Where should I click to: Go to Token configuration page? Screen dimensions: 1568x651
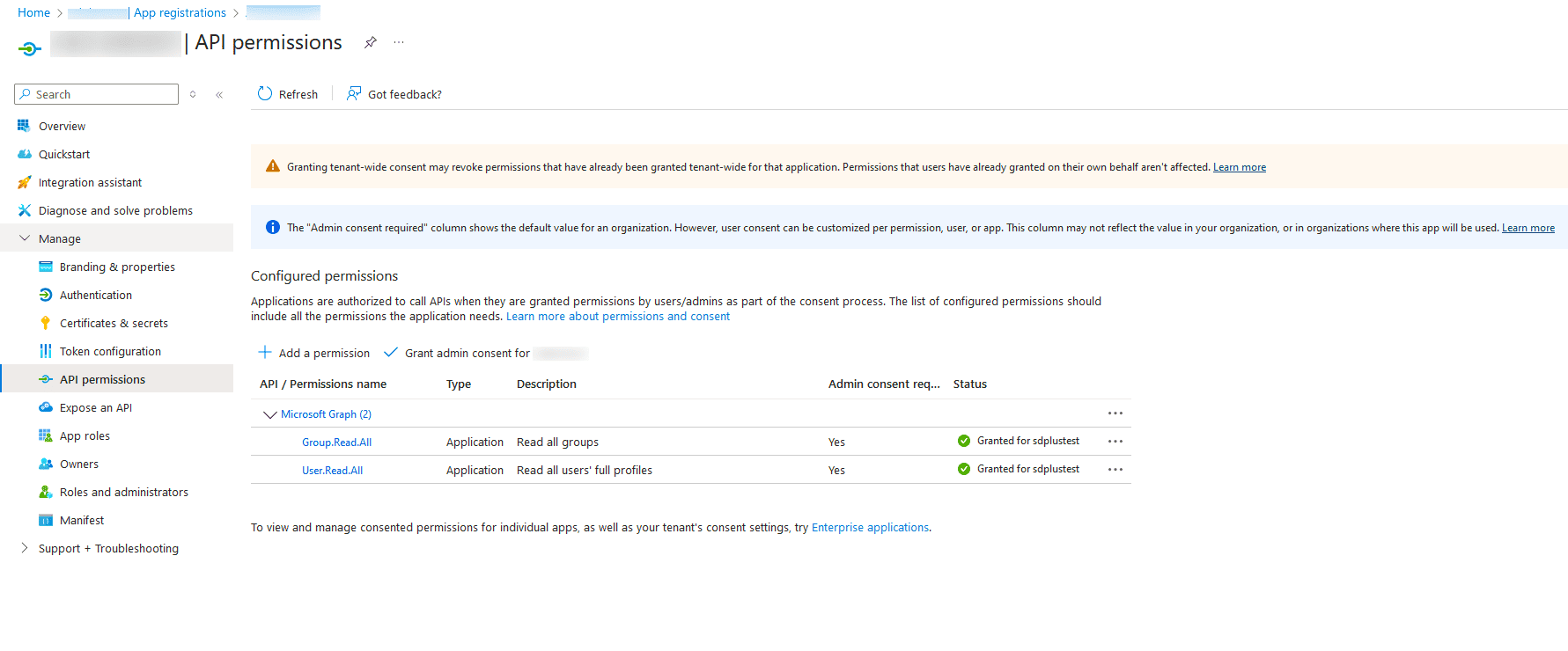point(110,351)
